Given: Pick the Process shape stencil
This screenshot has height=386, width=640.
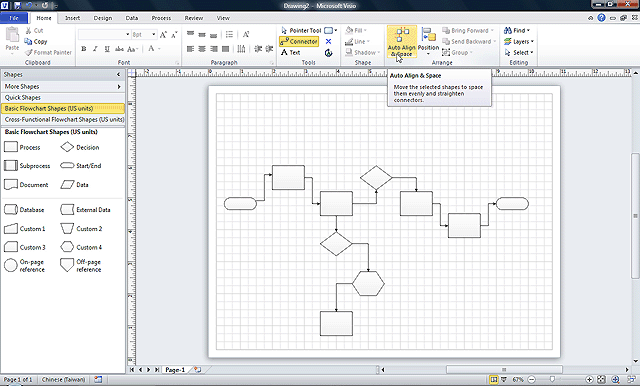Looking at the screenshot, I should coord(22,147).
